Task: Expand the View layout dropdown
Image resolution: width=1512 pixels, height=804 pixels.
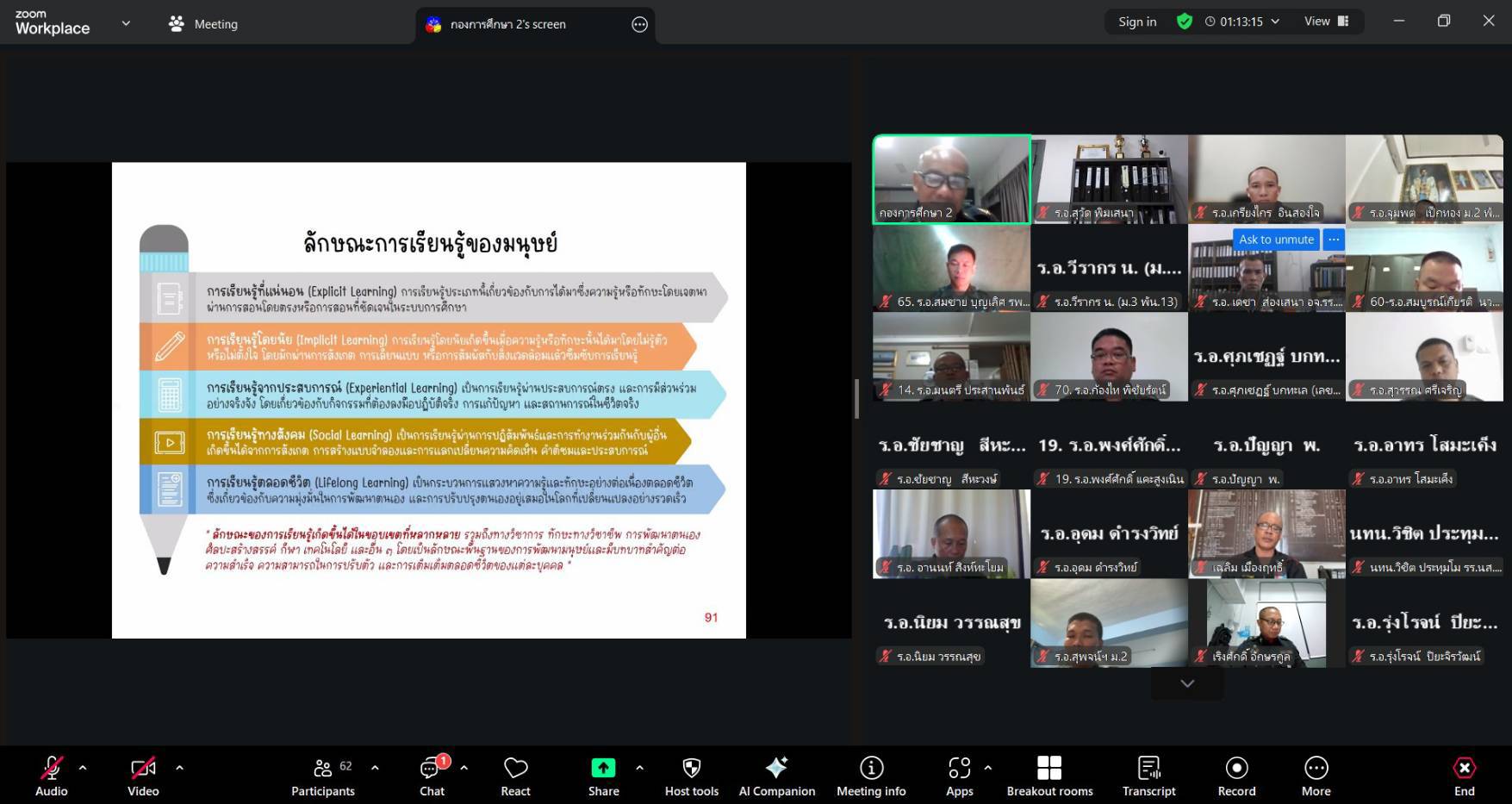Action: [x=1325, y=22]
